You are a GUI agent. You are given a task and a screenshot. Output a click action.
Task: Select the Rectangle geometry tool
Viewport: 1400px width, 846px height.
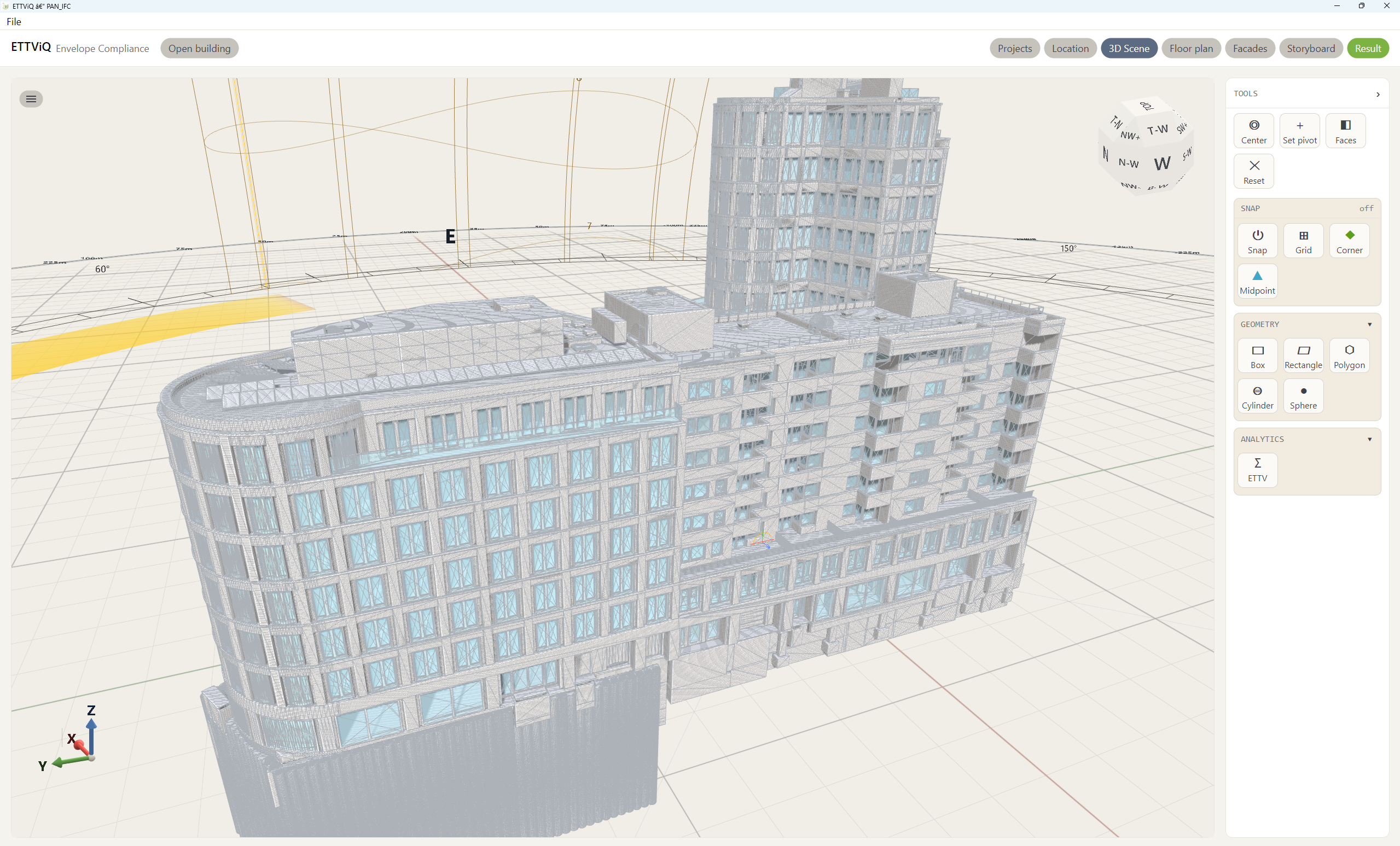tap(1303, 356)
